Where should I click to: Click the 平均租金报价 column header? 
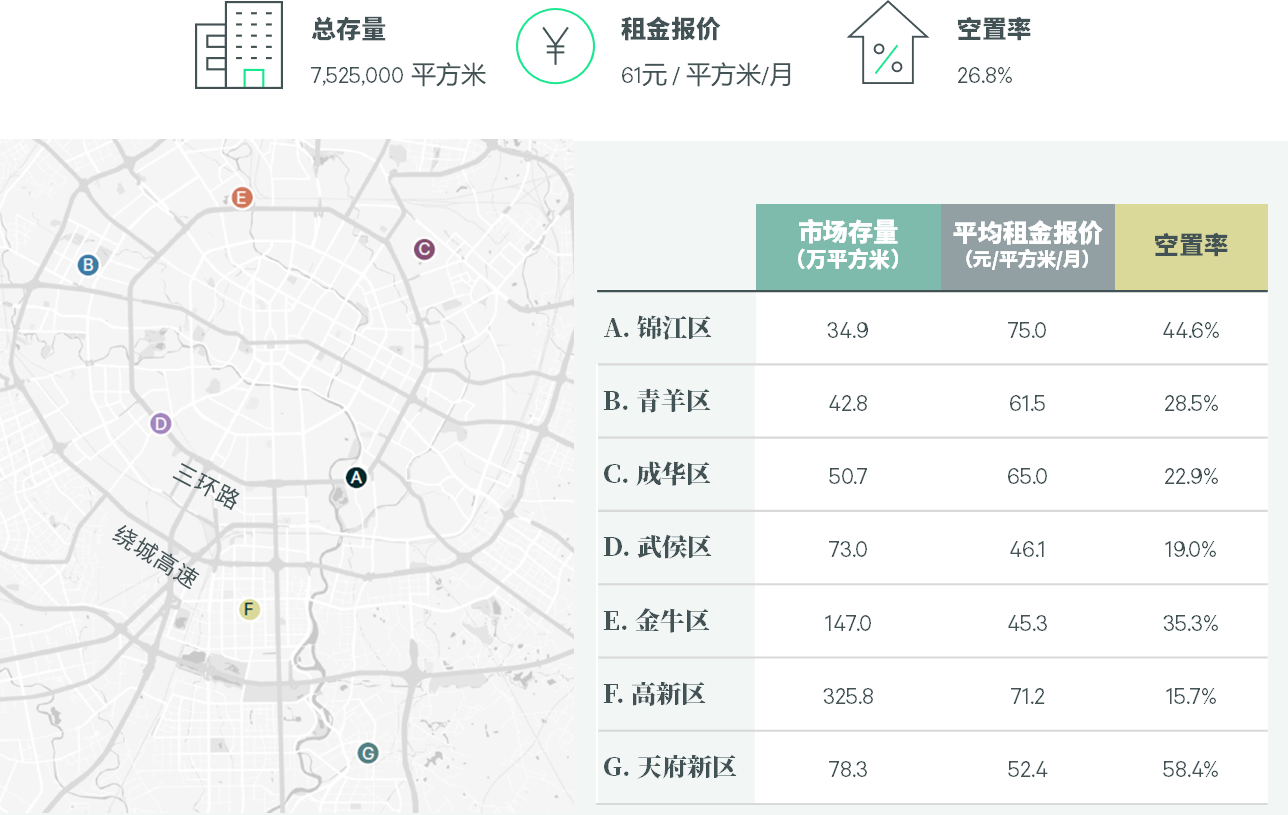pyautogui.click(x=1027, y=246)
